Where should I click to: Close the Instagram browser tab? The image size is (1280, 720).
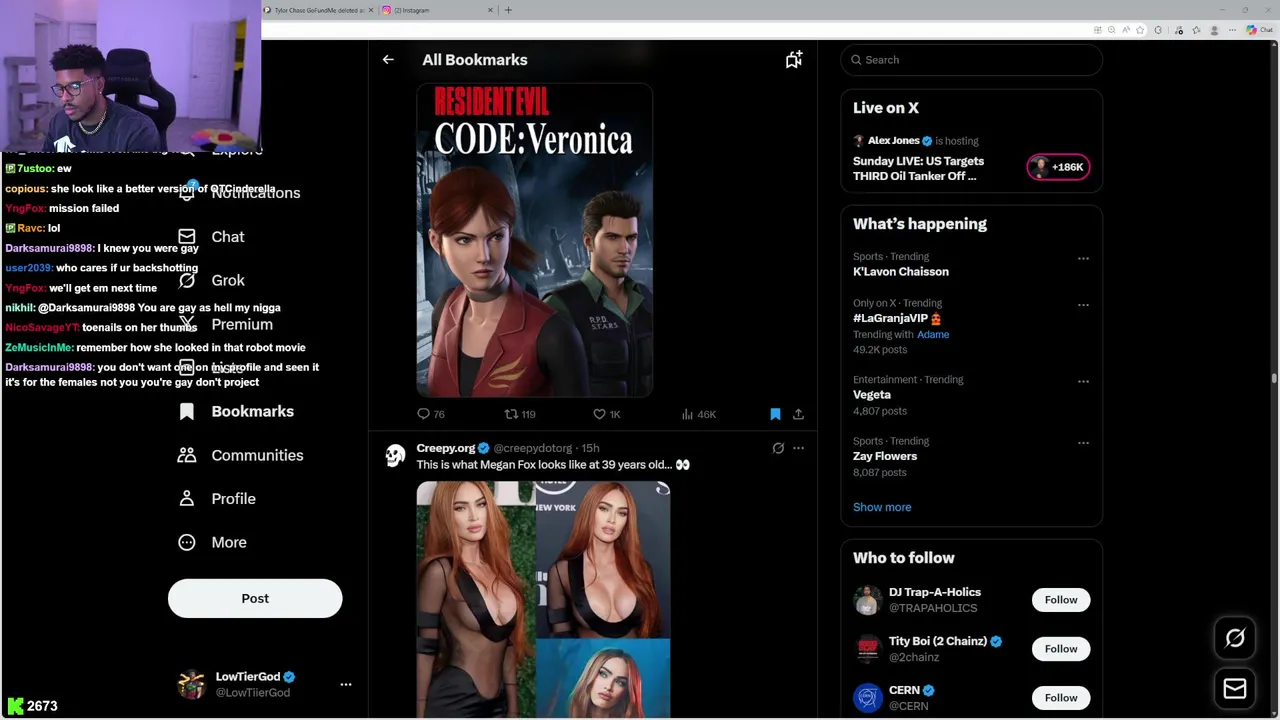[x=490, y=10]
